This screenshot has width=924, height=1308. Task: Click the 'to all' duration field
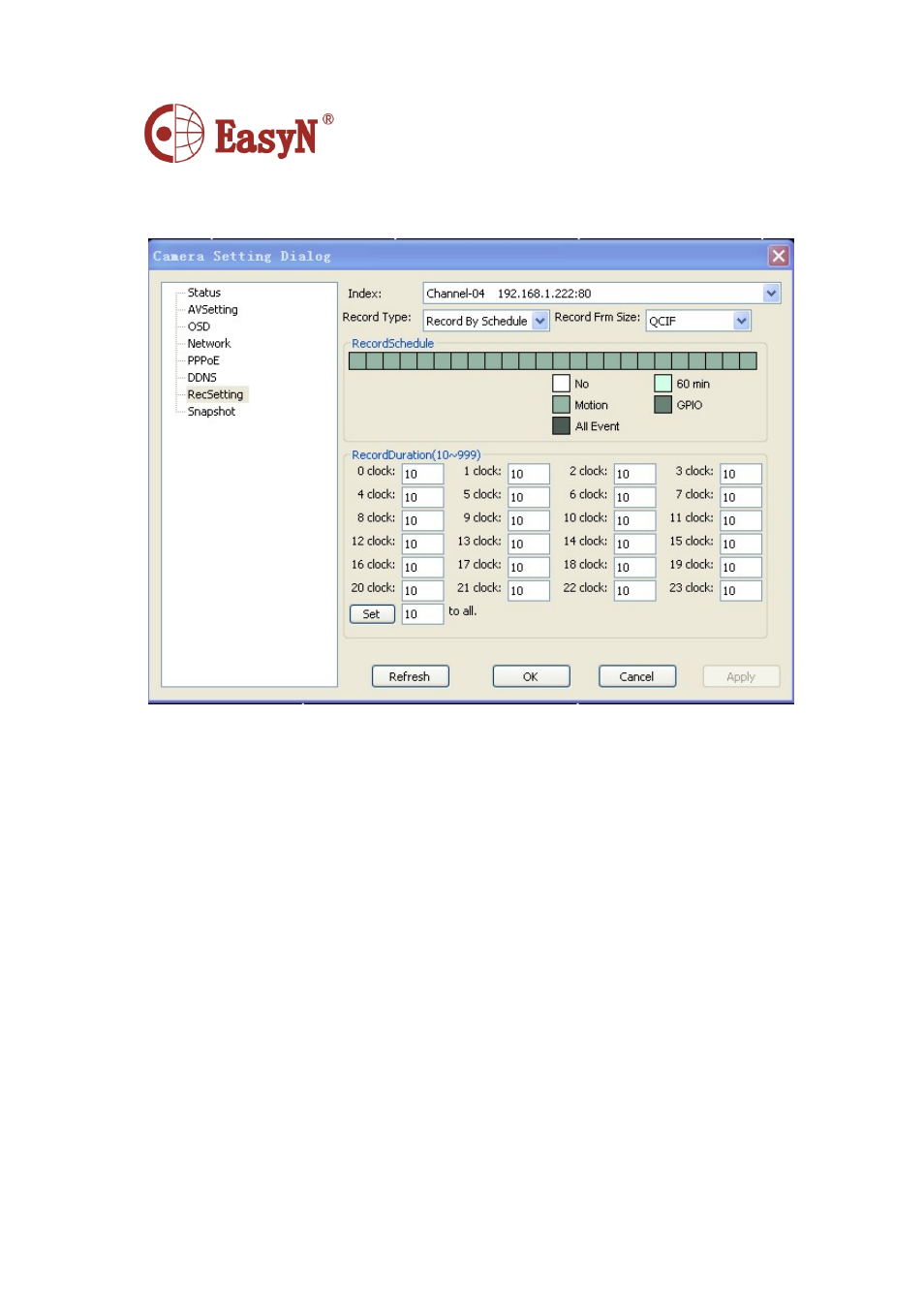click(422, 614)
